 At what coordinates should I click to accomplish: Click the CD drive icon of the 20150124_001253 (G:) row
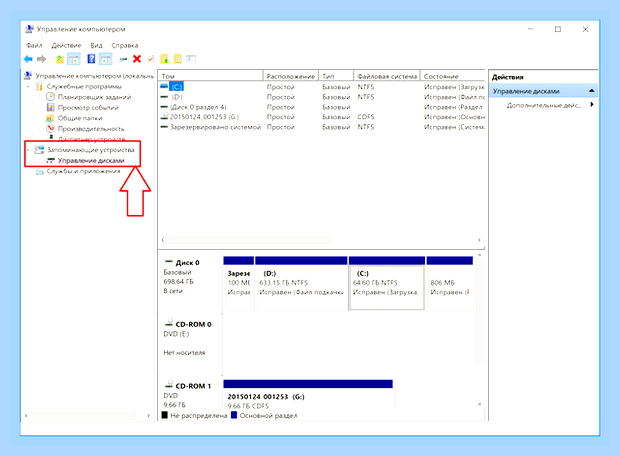point(164,117)
